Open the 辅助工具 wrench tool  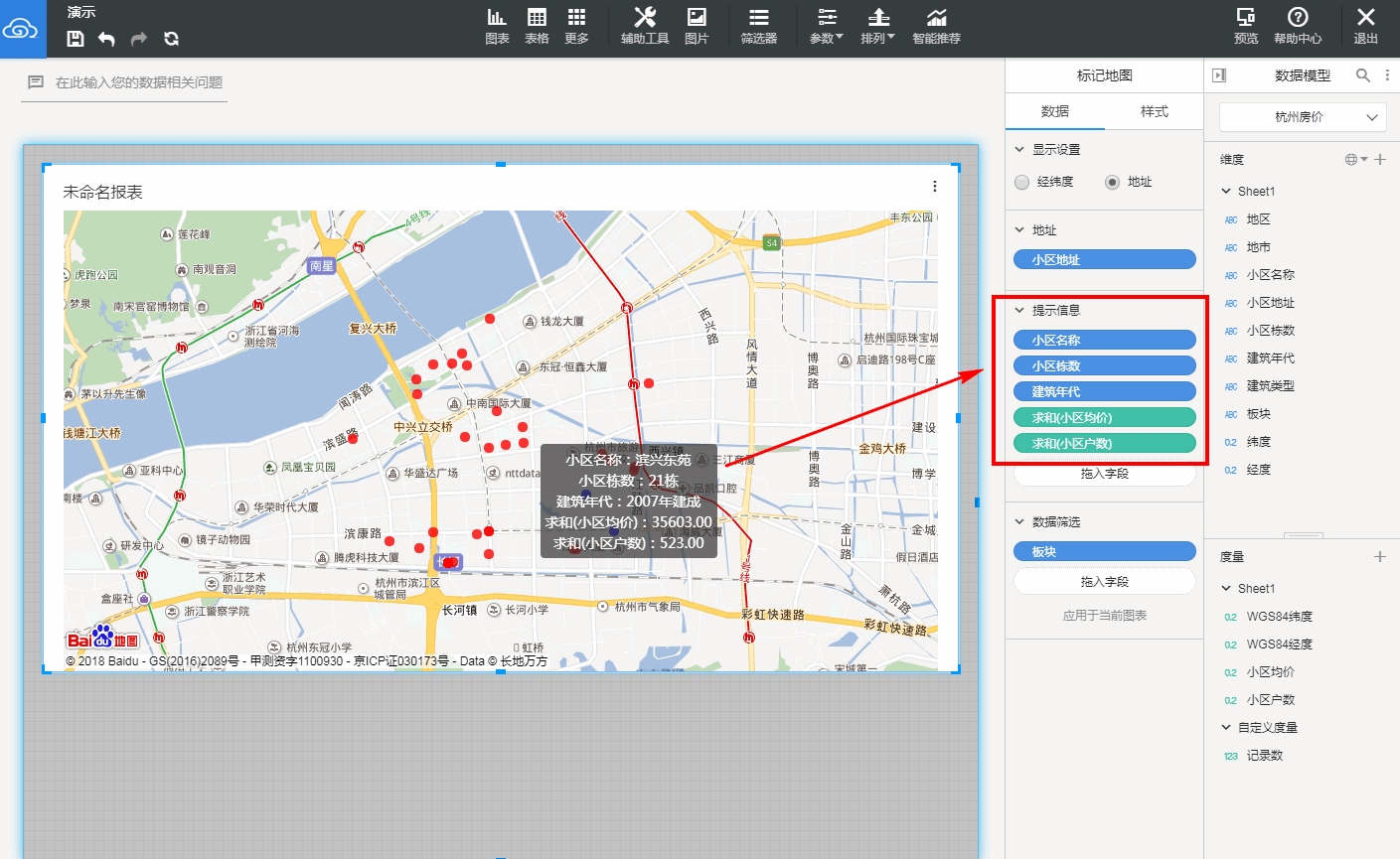coord(645,26)
